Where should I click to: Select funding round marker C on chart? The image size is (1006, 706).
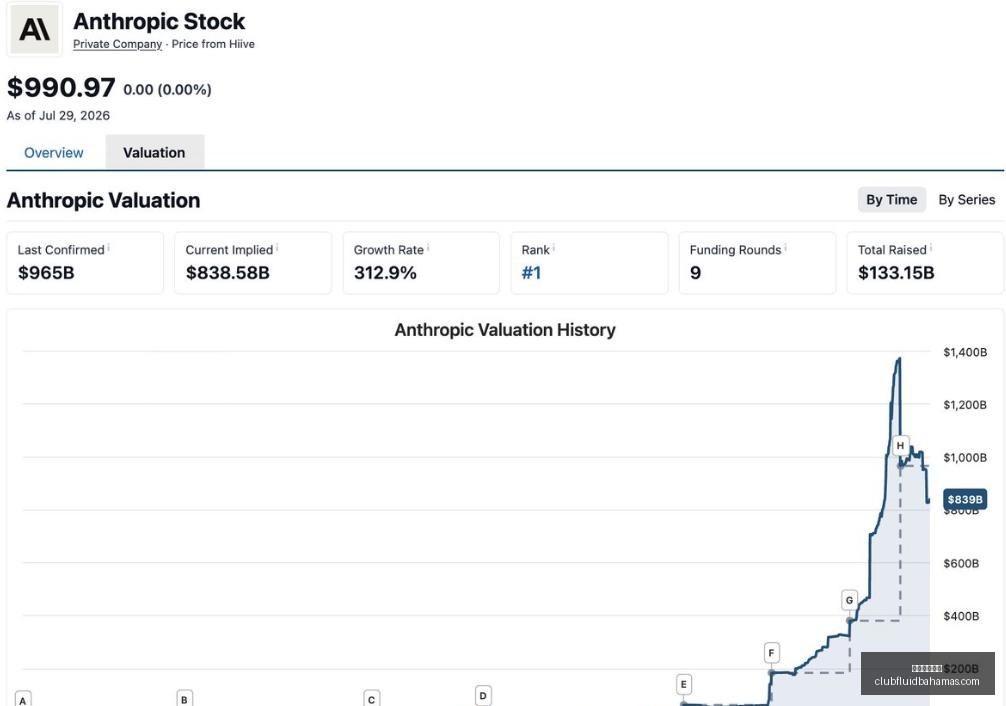[371, 698]
